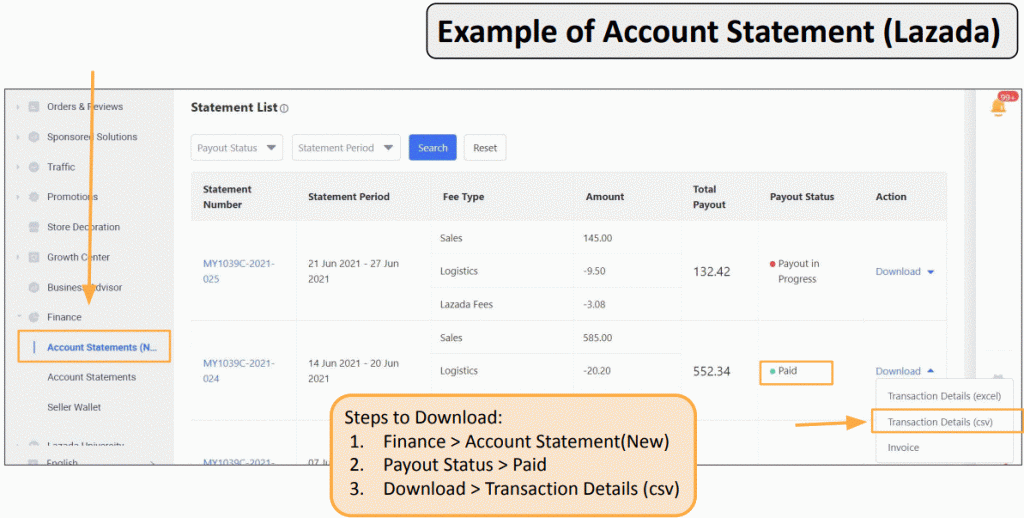Viewport: 1024px width, 518px height.
Task: Expand the Promotions menu arrow
Action: [x=18, y=197]
